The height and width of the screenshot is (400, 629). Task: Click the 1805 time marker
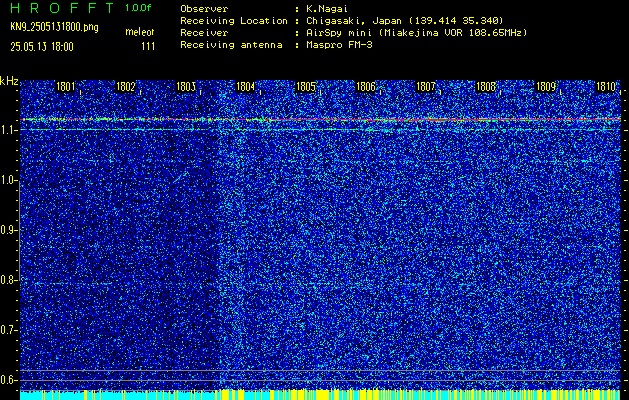click(306, 87)
